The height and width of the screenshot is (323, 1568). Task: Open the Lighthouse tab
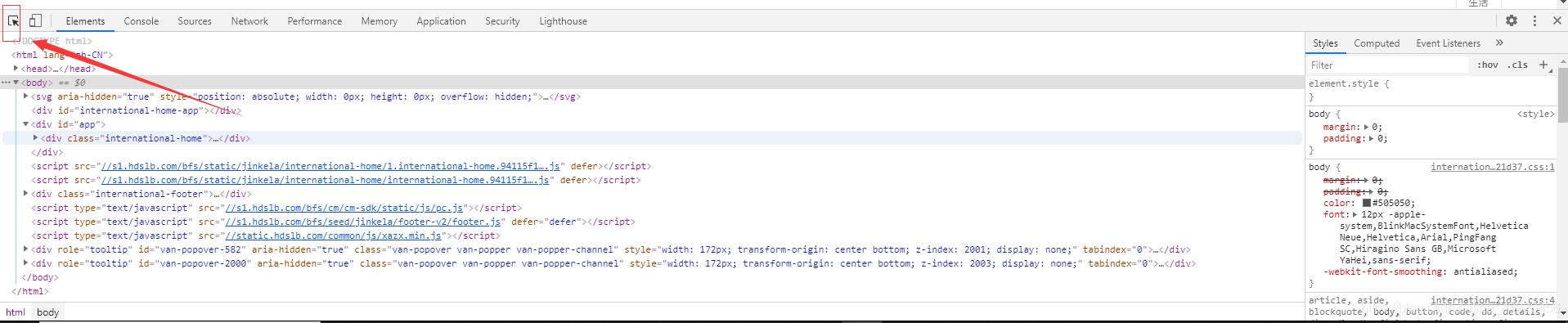(x=563, y=21)
